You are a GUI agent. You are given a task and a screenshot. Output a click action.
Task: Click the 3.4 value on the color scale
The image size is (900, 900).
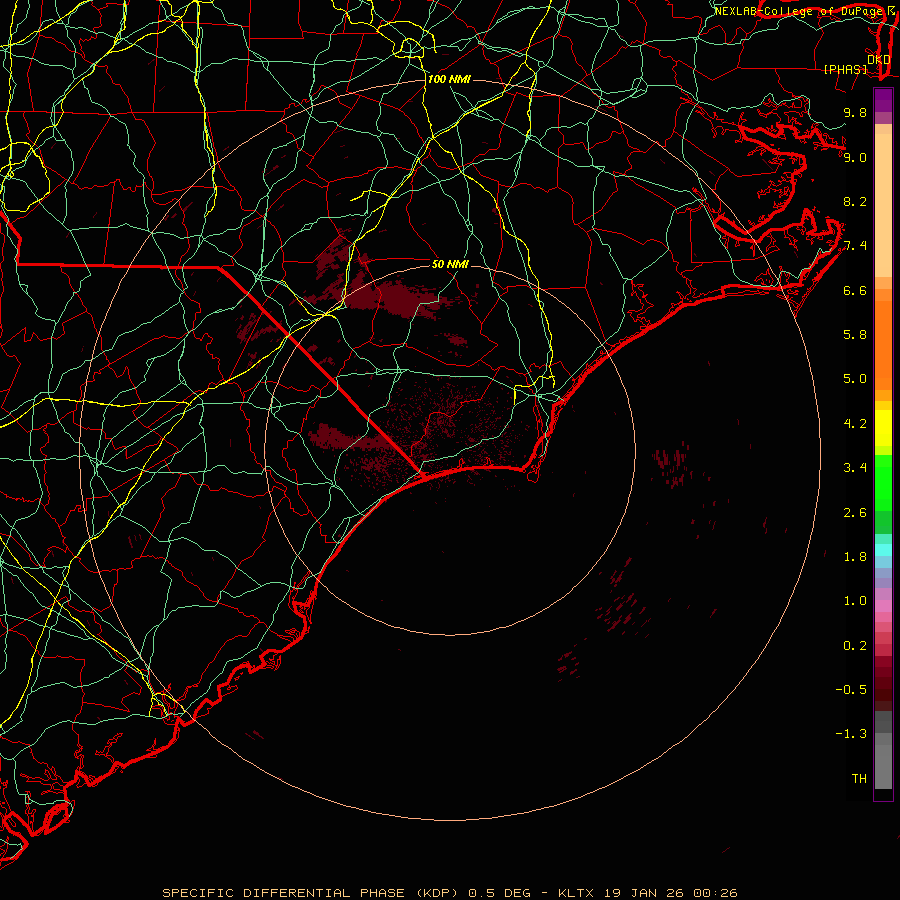click(855, 468)
